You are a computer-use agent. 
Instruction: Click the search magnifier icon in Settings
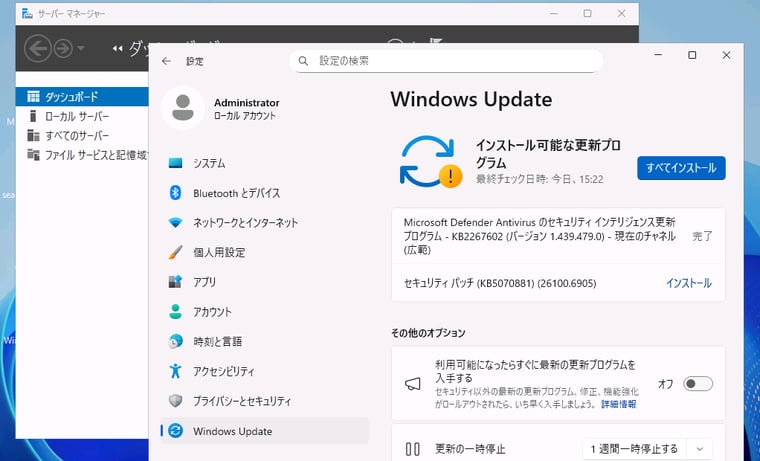[303, 61]
